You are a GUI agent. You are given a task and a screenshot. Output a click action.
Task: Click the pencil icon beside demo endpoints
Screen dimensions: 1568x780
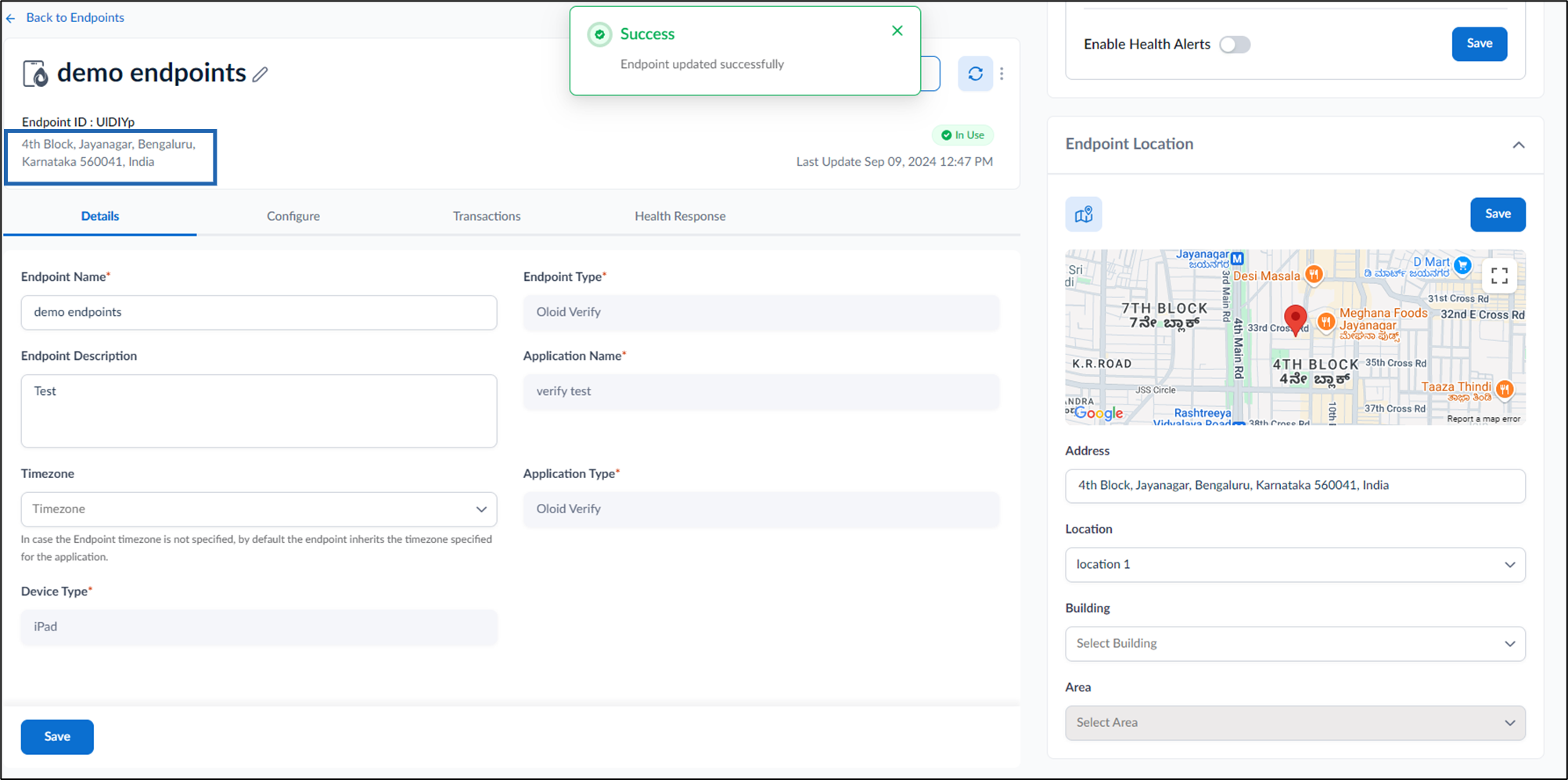[261, 74]
